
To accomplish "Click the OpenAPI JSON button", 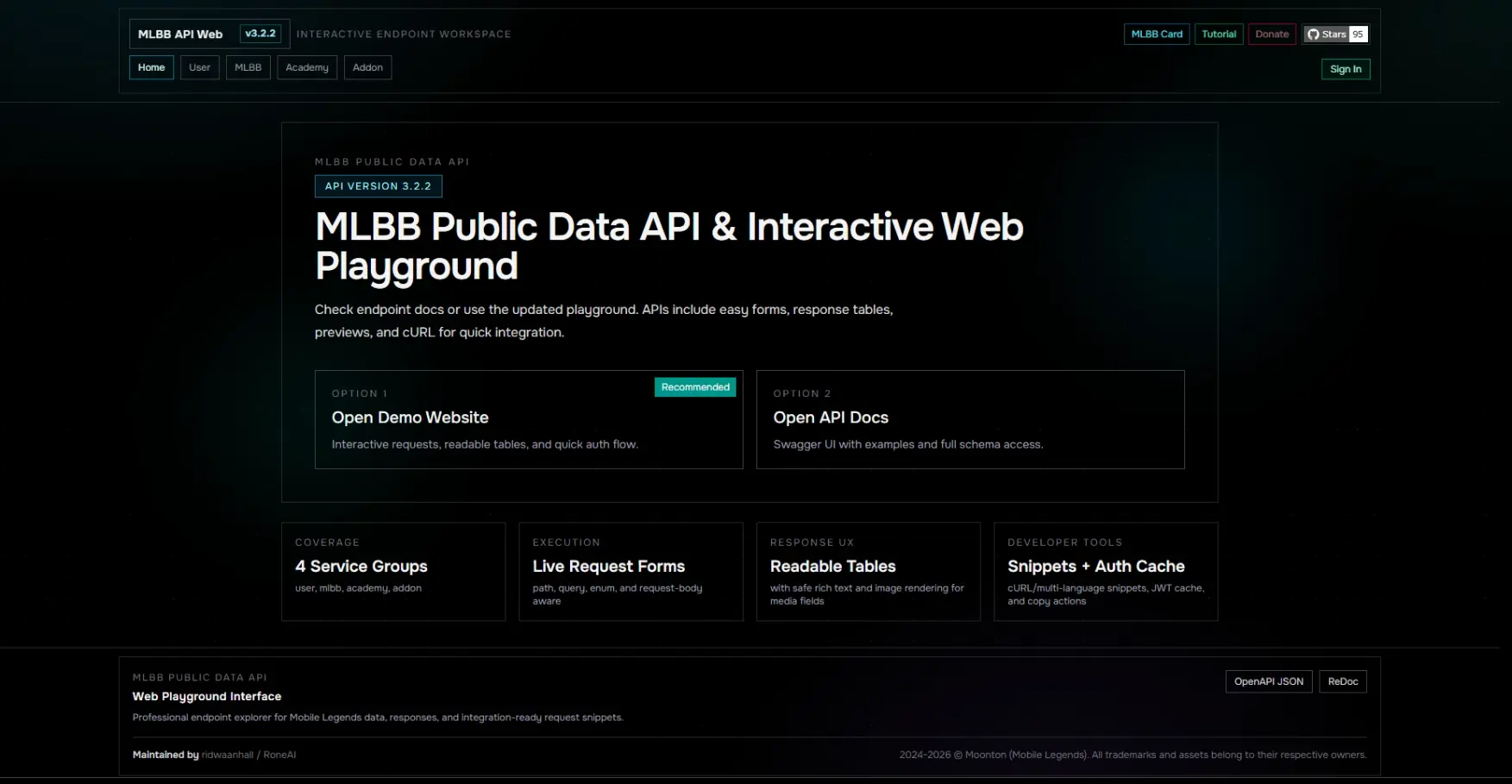I will 1268,681.
